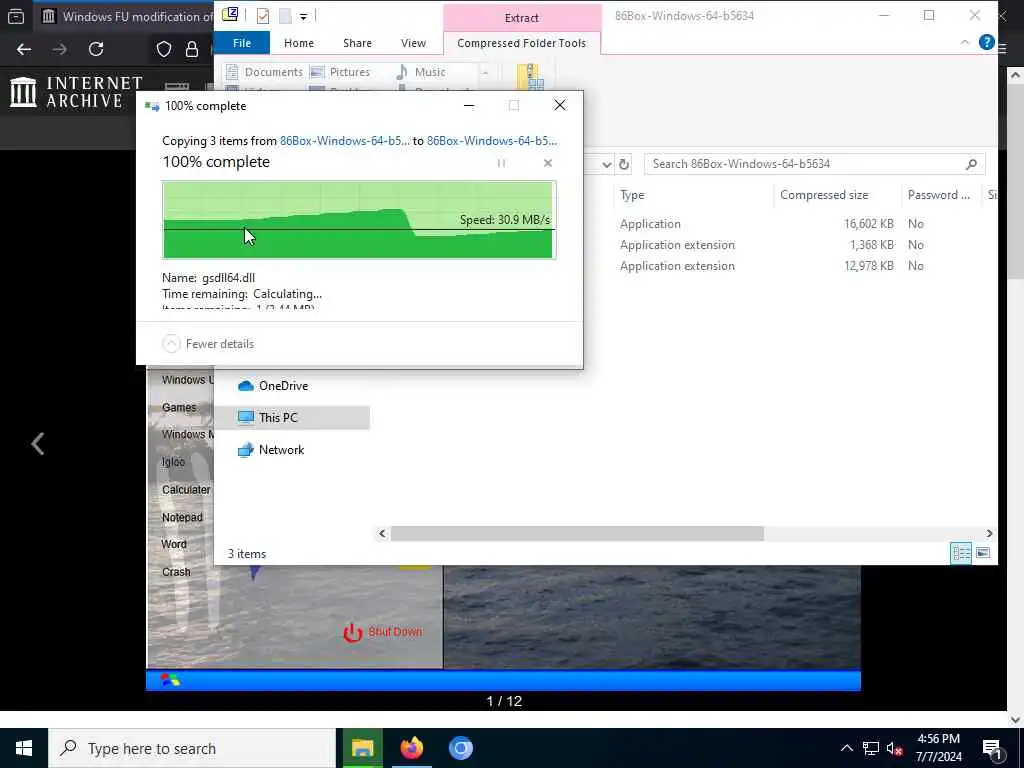This screenshot has height=768, width=1024.
Task: Click the Firefox reload page icon
Action: [x=96, y=49]
